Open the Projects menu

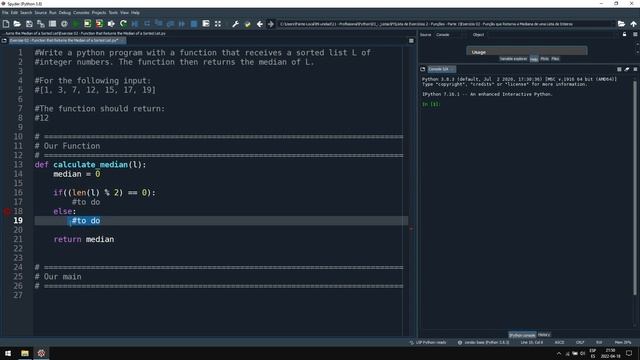pos(99,13)
